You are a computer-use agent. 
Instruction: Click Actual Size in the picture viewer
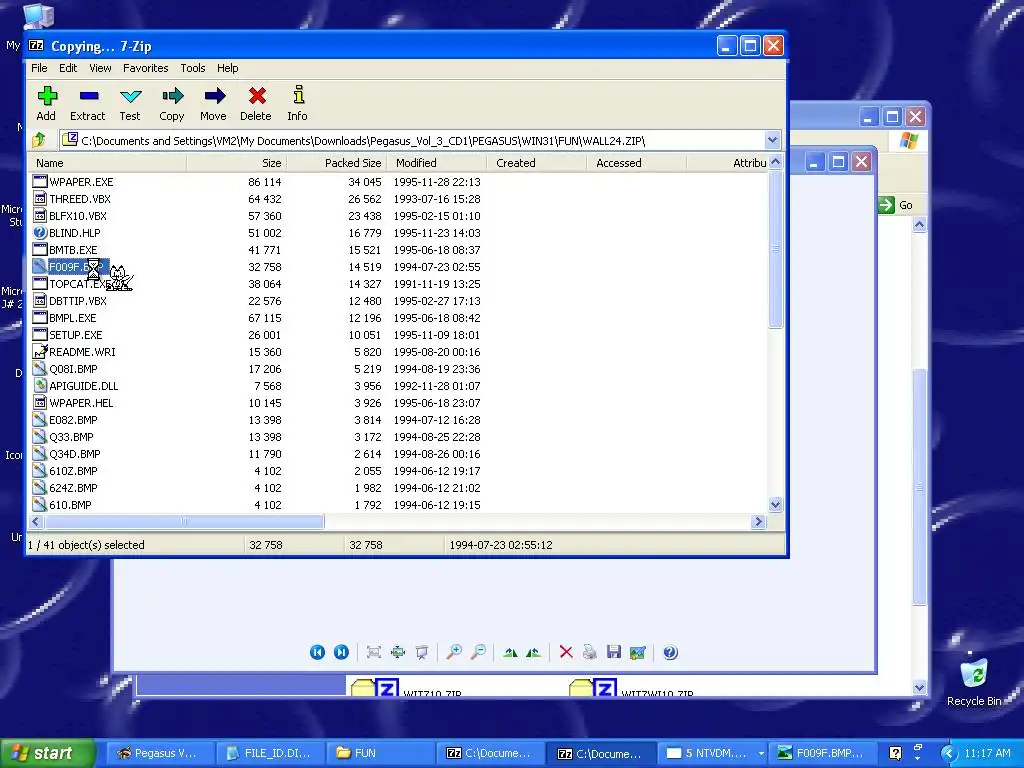point(398,652)
